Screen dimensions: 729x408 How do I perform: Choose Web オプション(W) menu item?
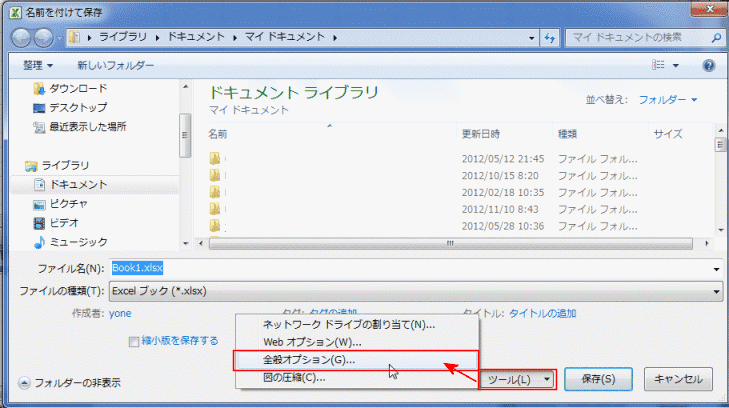click(x=357, y=342)
